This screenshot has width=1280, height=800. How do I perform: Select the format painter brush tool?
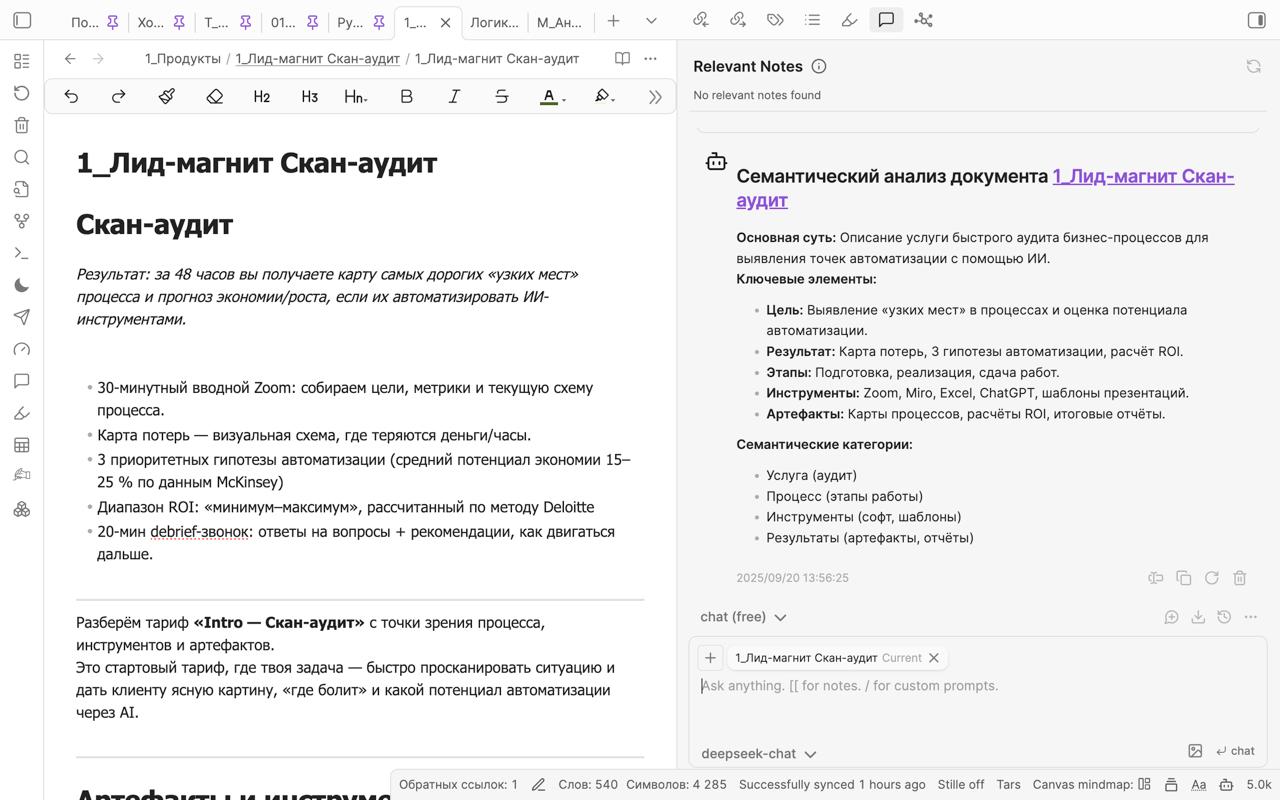pyautogui.click(x=167, y=96)
